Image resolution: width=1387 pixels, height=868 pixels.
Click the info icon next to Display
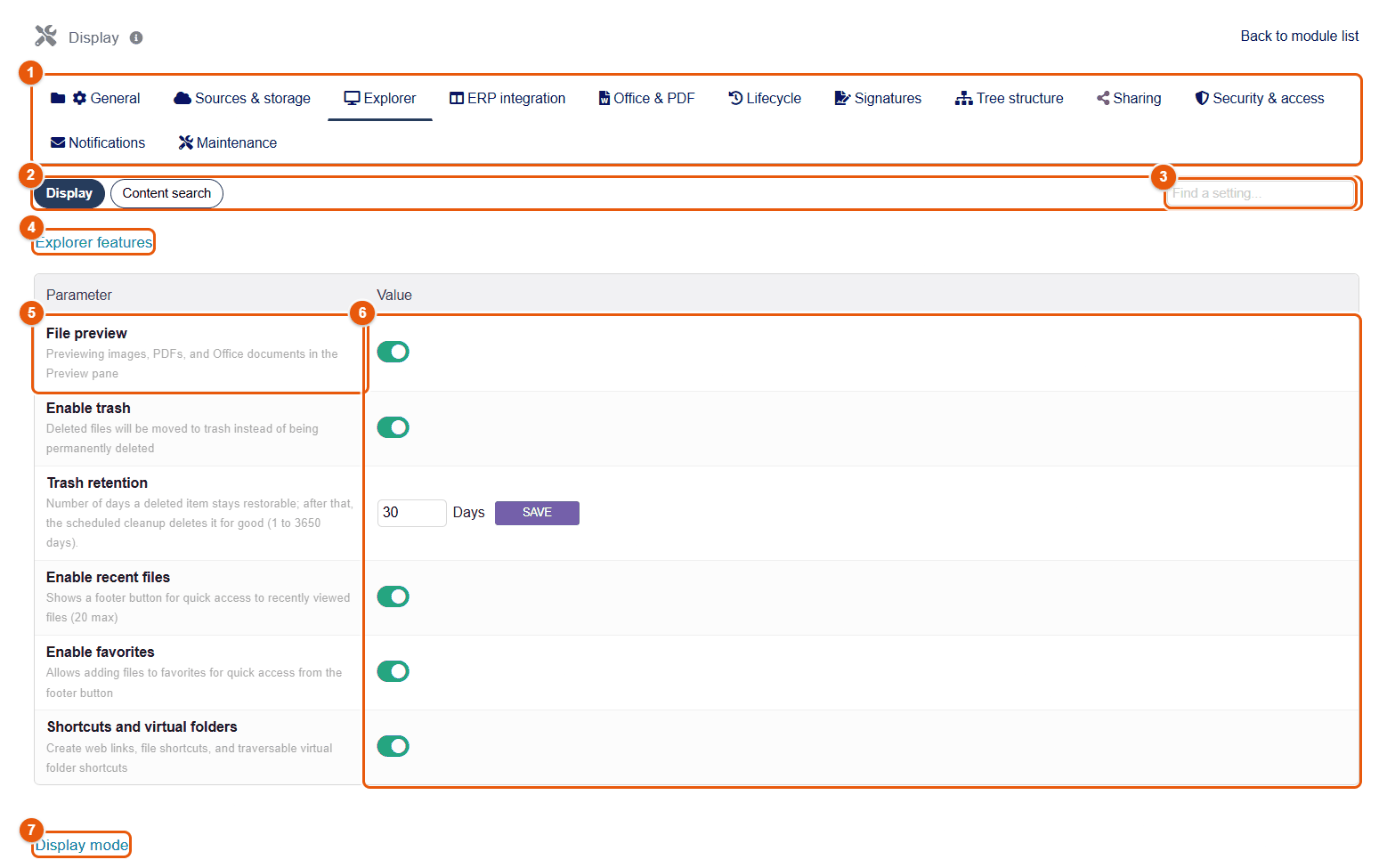(x=136, y=38)
